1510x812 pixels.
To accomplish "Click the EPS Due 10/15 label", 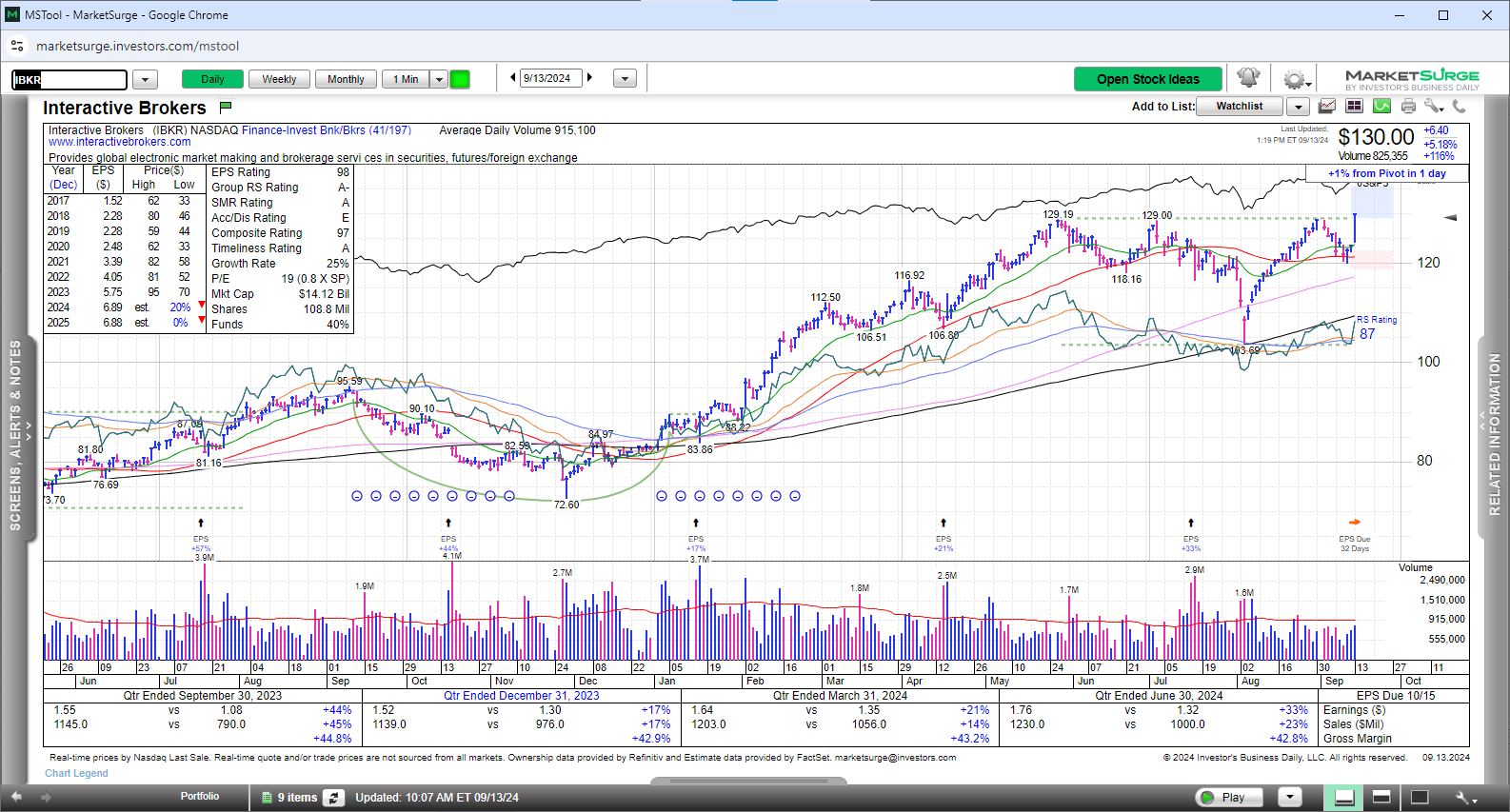I will coord(1396,696).
